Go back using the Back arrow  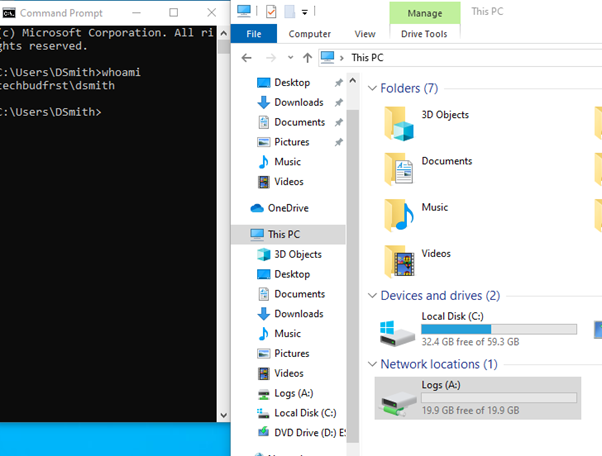[x=246, y=58]
